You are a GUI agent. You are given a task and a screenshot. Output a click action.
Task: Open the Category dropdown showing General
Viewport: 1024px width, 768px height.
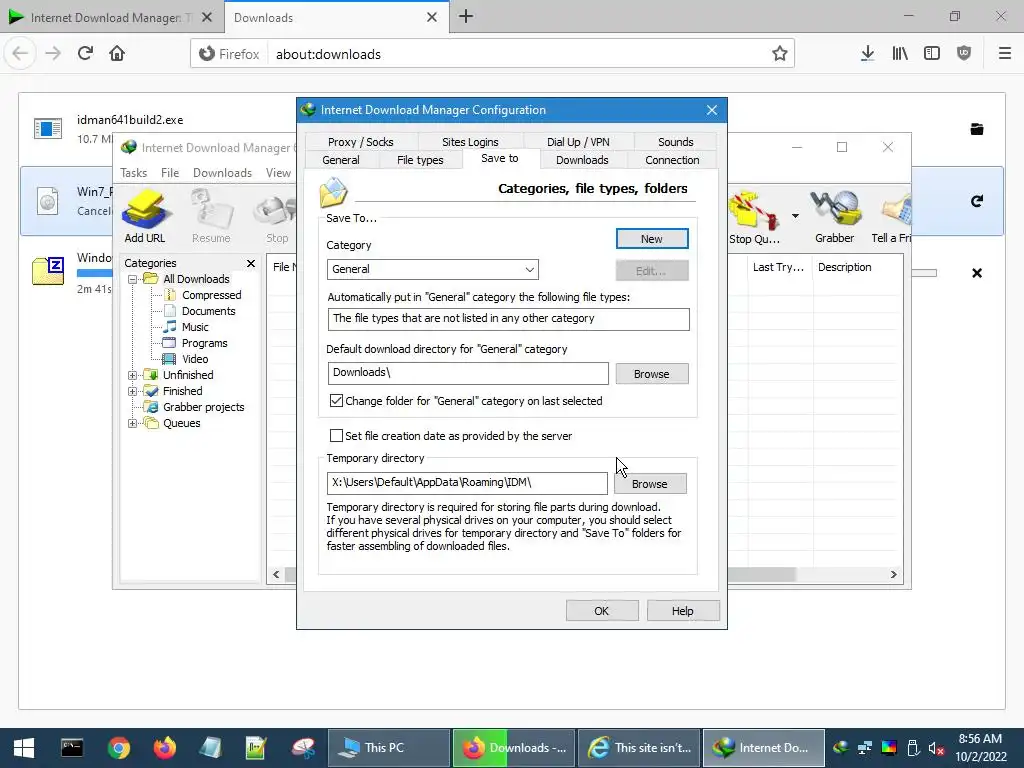[432, 269]
